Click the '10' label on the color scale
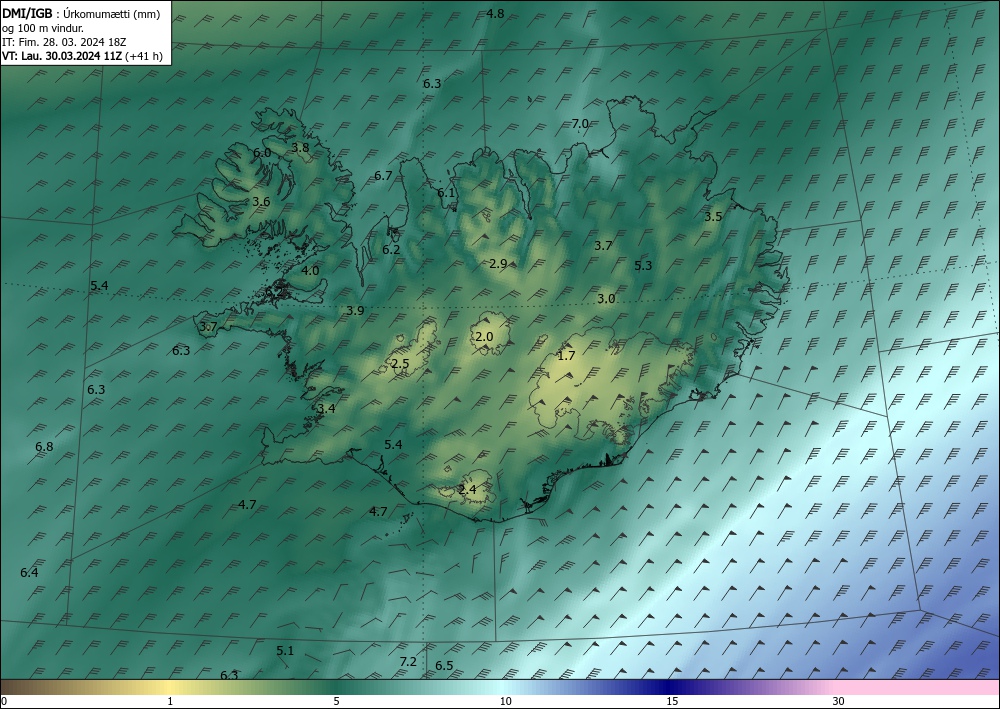 pyautogui.click(x=505, y=701)
